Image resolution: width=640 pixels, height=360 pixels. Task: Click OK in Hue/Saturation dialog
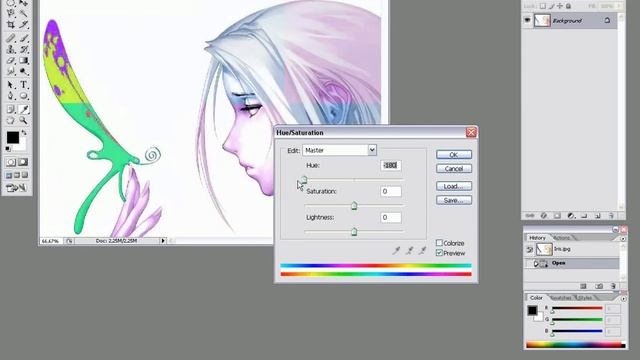click(x=453, y=155)
